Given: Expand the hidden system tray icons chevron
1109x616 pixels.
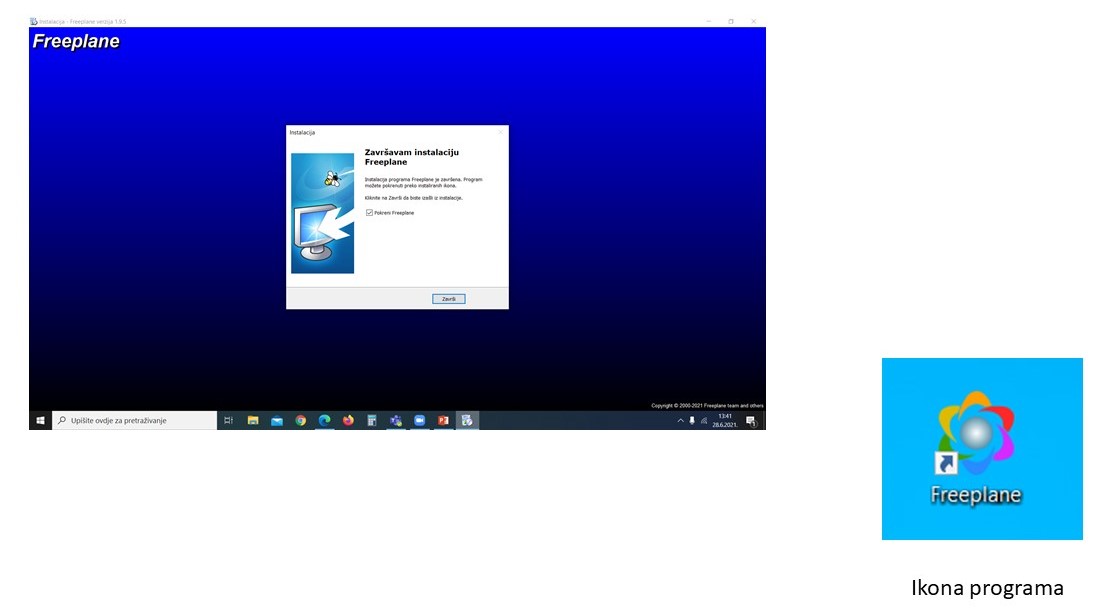Looking at the screenshot, I should [680, 420].
